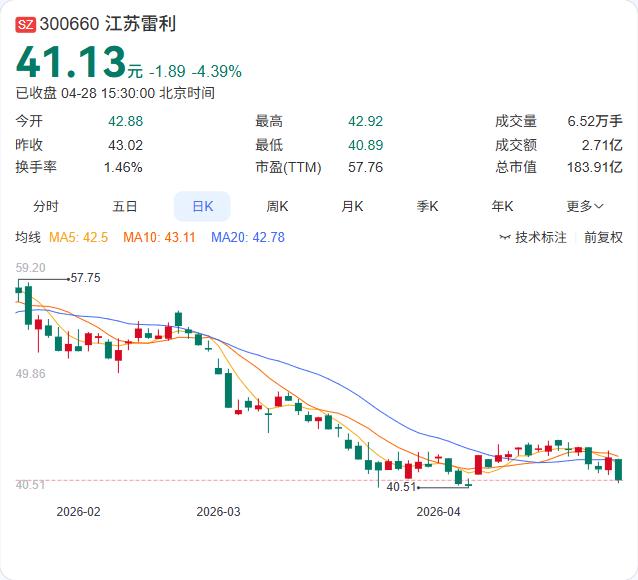The image size is (638, 580).
Task: Click the tall green candle below 57.75
Action: 28,305
